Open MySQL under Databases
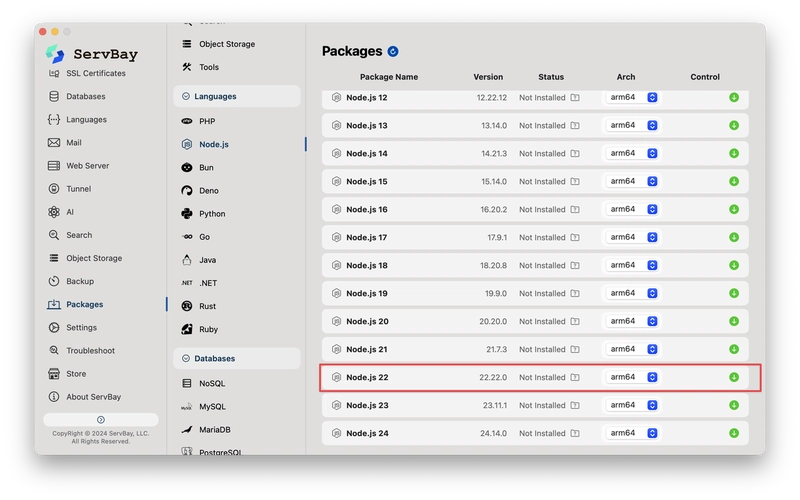This screenshot has height=500, width=800. [x=211, y=407]
